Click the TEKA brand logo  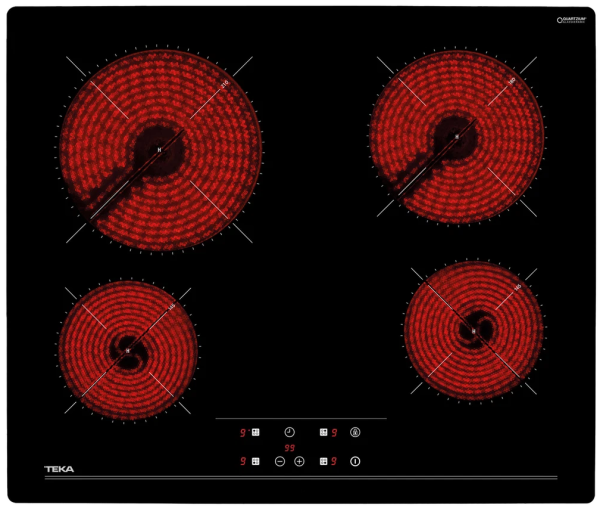[x=59, y=469]
